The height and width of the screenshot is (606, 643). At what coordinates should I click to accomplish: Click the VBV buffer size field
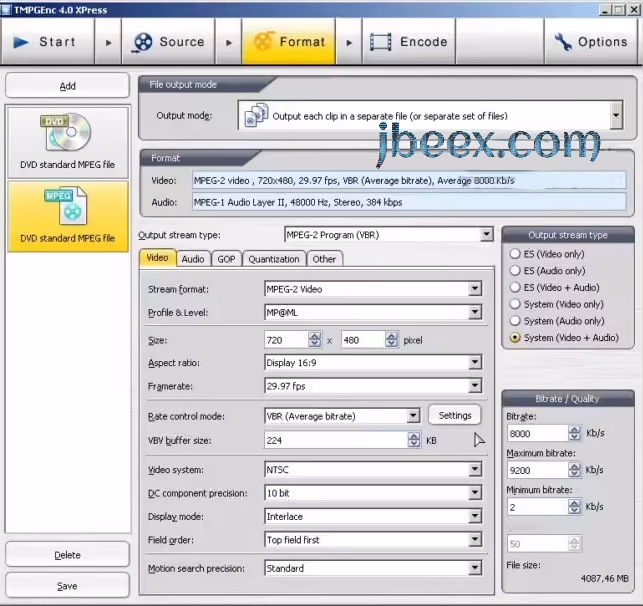337,440
